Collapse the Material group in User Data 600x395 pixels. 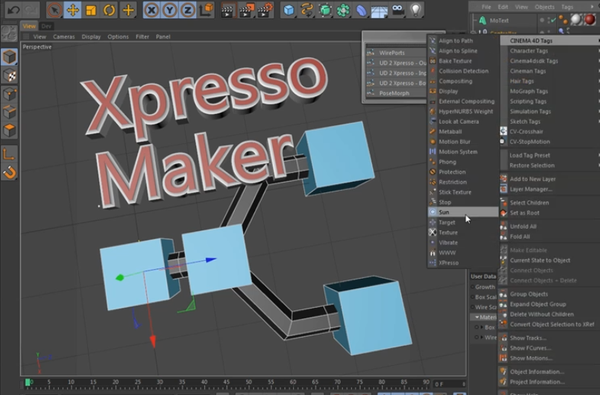[x=477, y=317]
